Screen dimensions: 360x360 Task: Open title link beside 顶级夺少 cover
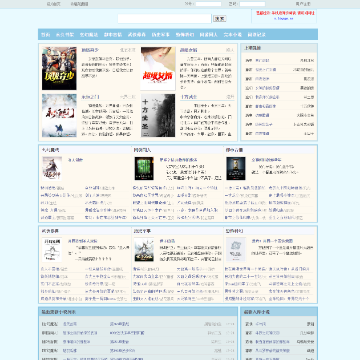click(90, 50)
